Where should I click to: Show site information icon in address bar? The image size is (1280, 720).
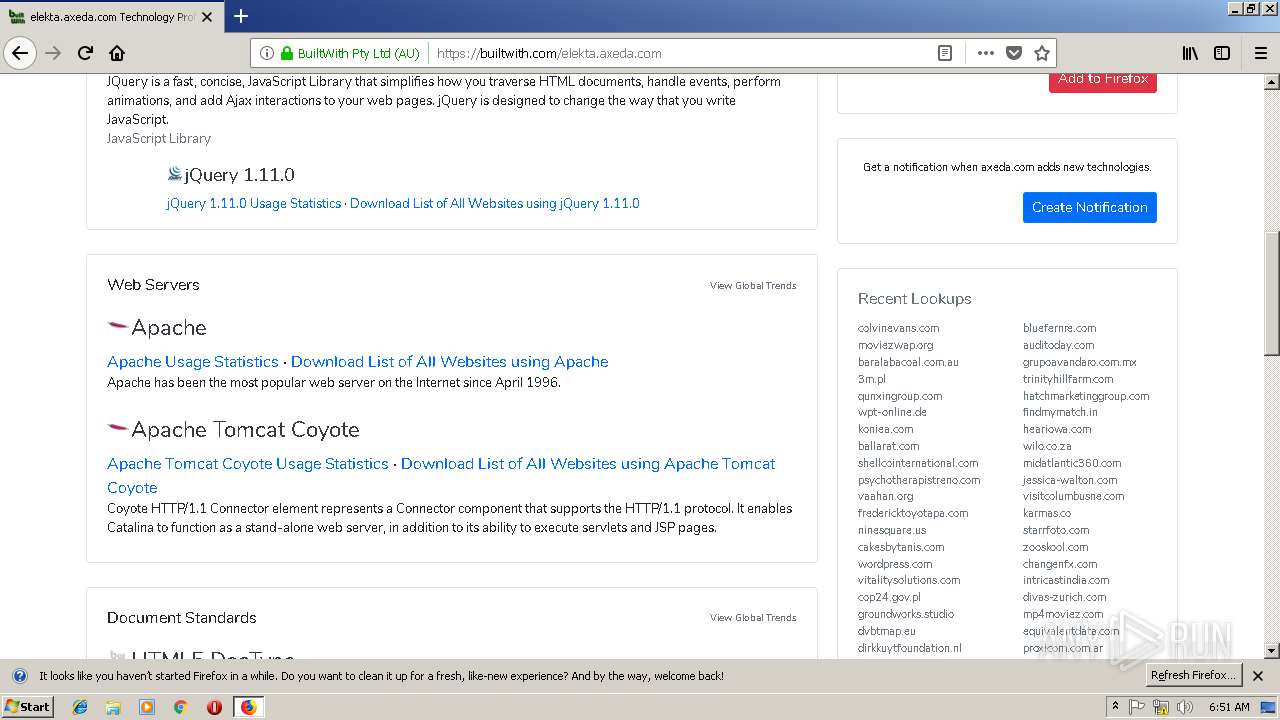(267, 53)
